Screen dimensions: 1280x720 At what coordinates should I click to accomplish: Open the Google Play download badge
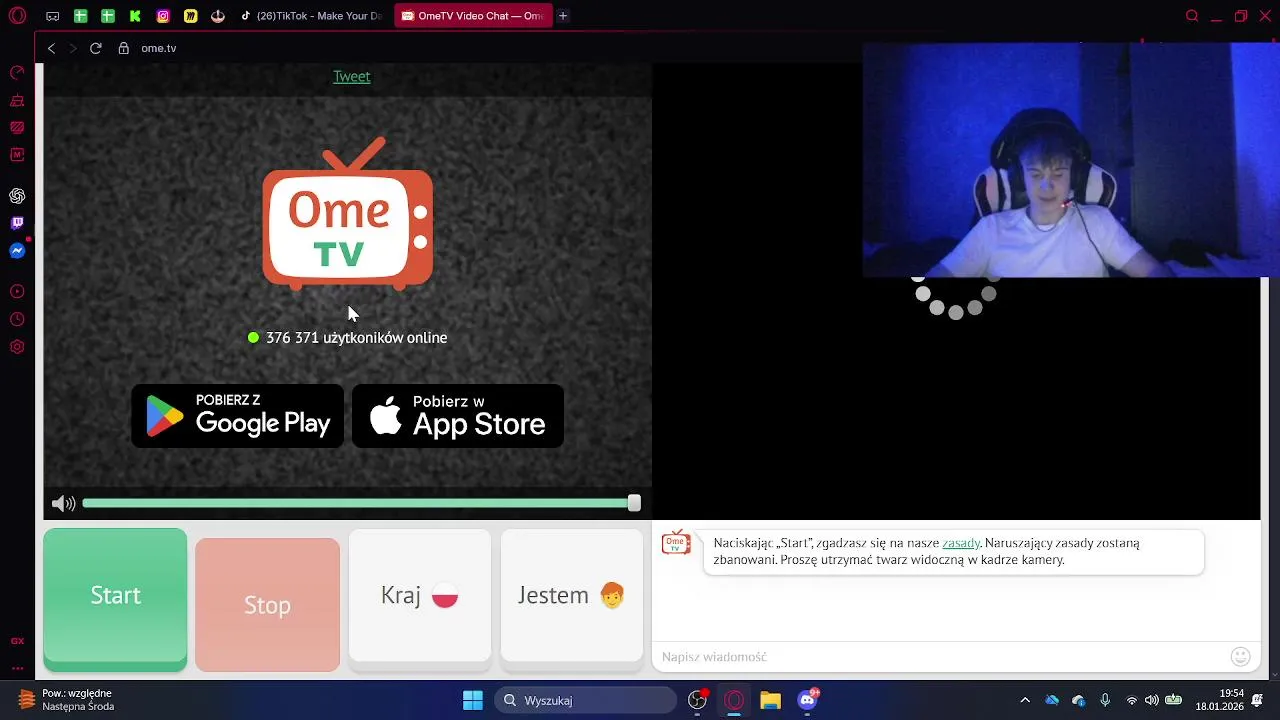[x=238, y=416]
